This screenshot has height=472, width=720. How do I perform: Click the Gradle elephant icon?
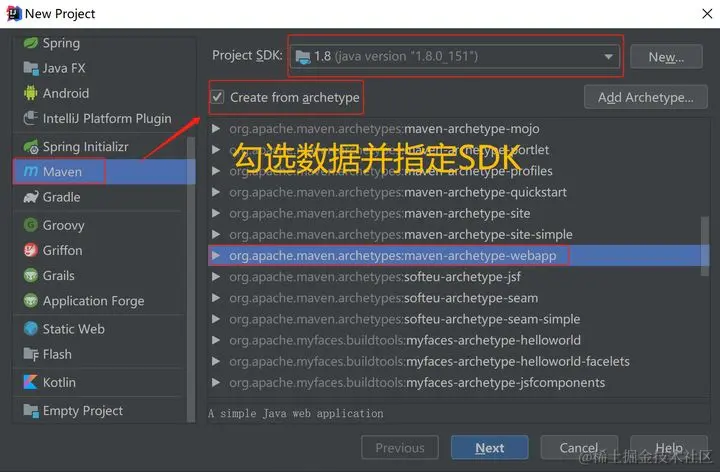click(31, 197)
